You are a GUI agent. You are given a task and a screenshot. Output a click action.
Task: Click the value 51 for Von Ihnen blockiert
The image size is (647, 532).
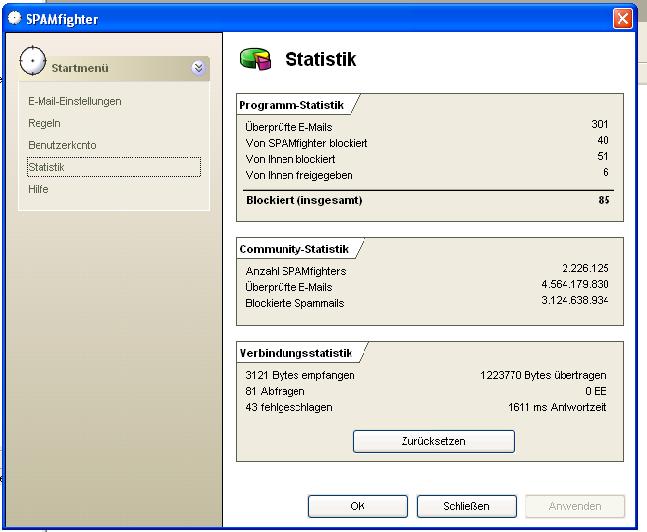[x=603, y=156]
